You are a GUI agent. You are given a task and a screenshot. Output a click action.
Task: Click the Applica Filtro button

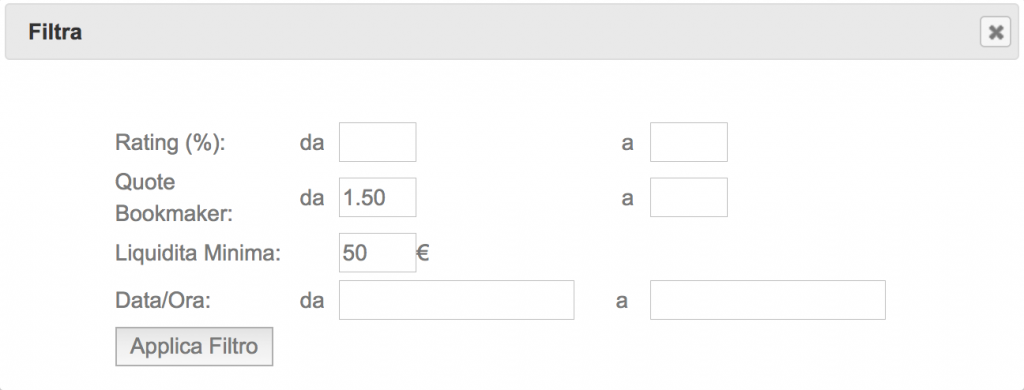coord(194,346)
